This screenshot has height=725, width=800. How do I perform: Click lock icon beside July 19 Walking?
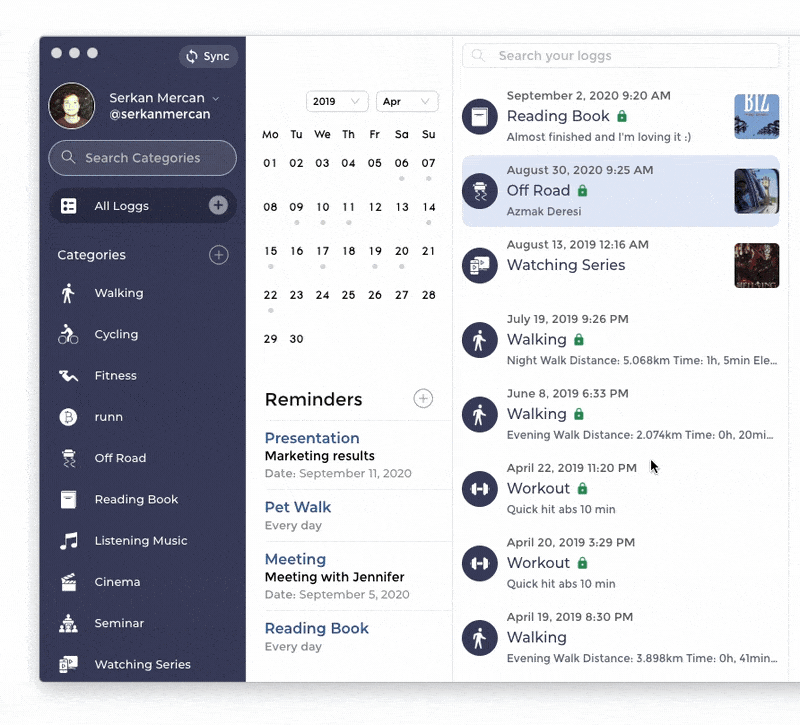click(579, 340)
